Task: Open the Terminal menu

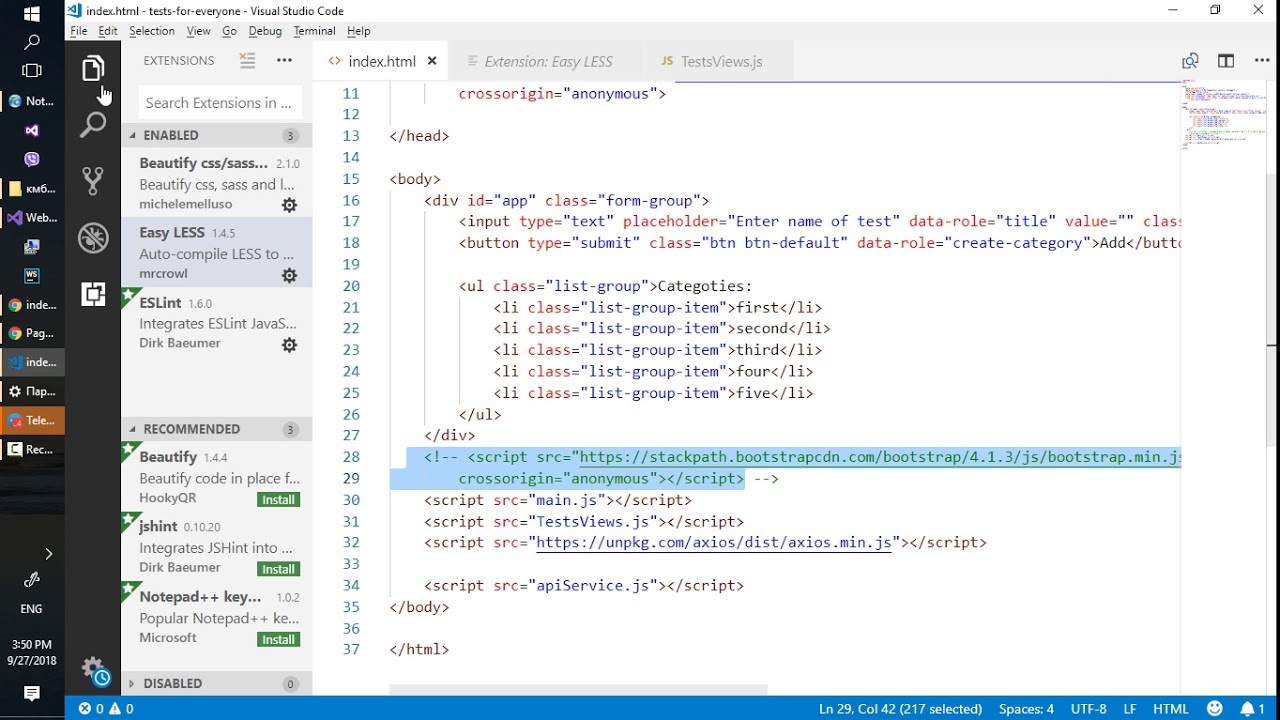Action: (314, 31)
